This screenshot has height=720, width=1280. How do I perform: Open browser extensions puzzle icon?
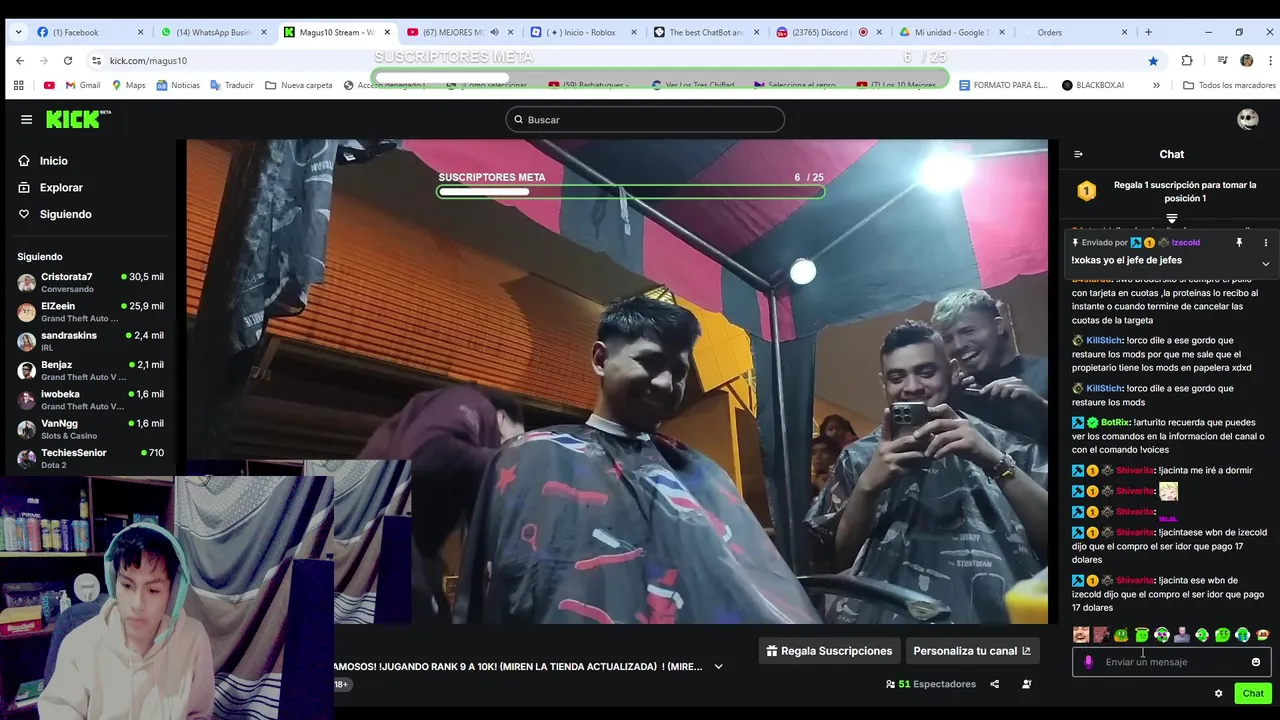click(x=1187, y=60)
